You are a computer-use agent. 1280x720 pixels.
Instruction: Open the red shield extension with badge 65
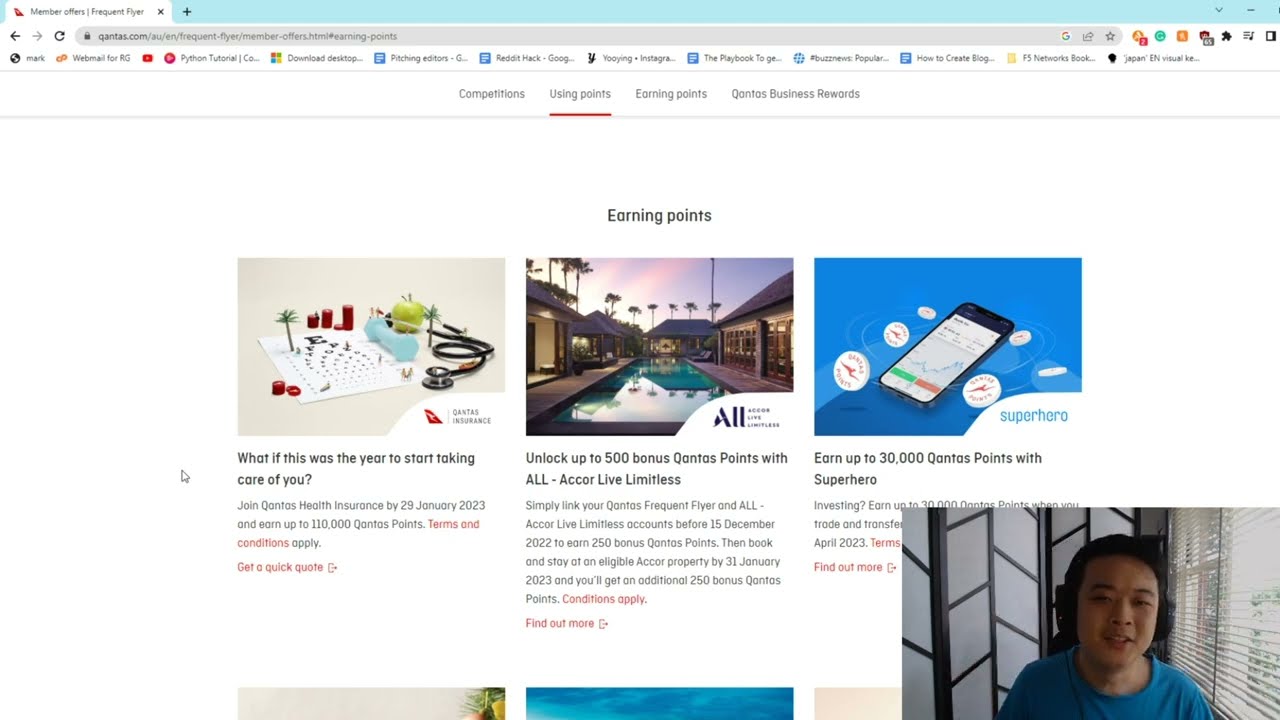1205,37
